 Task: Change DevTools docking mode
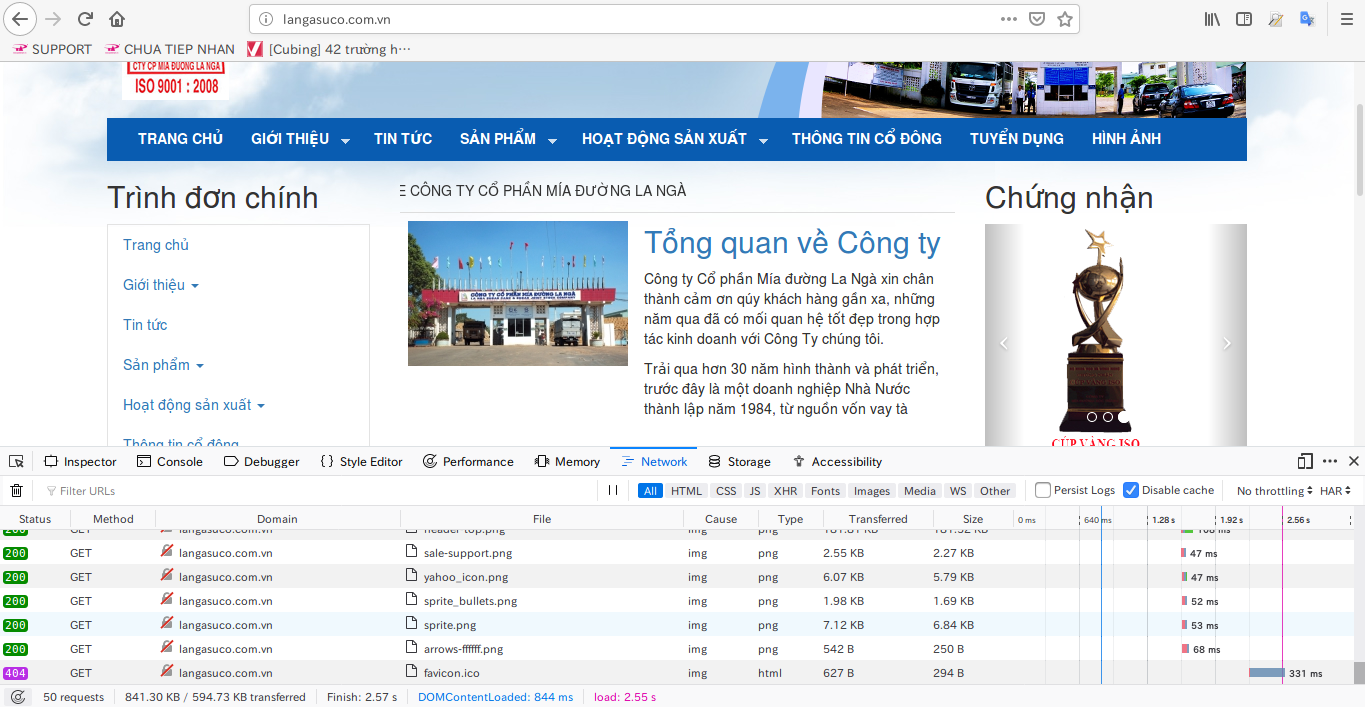1305,461
